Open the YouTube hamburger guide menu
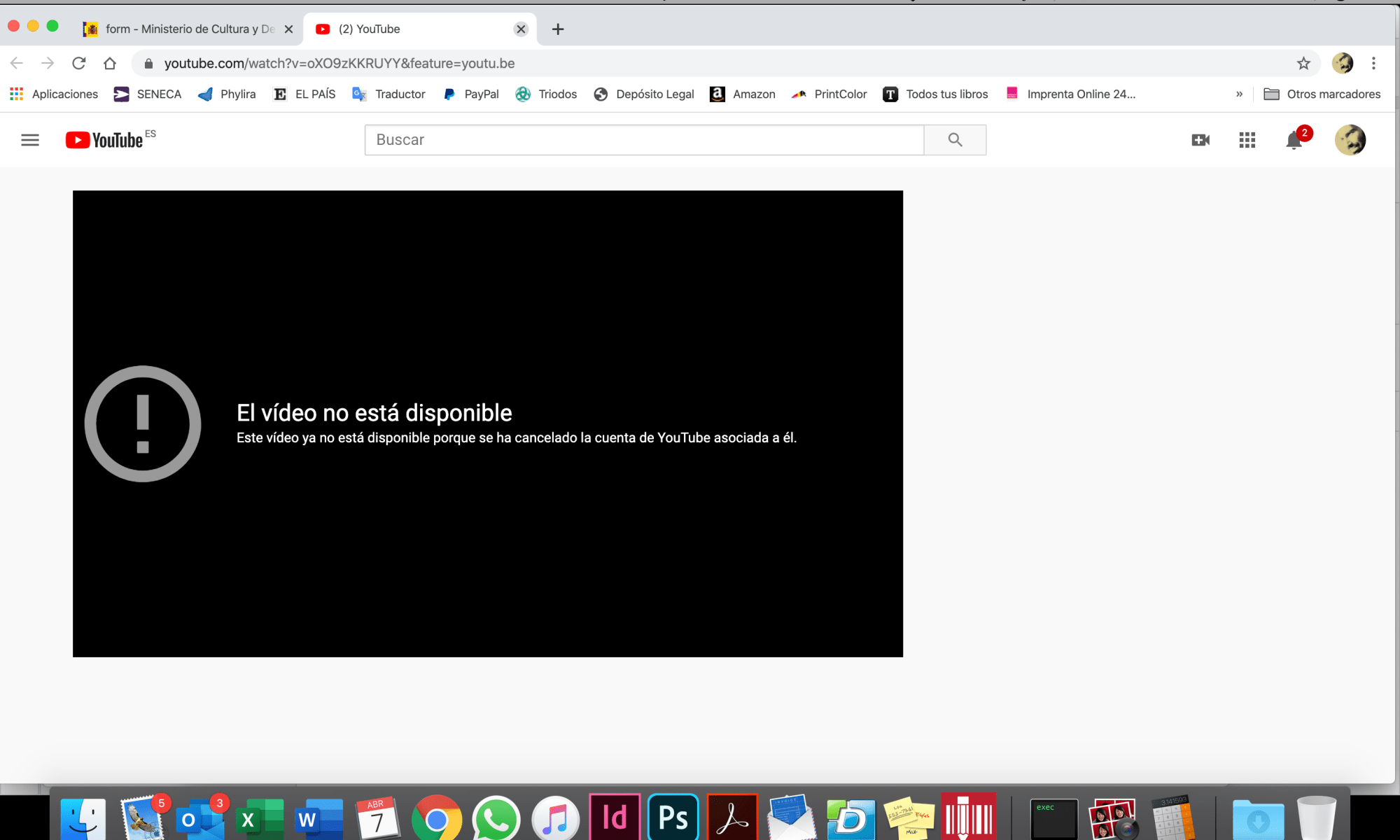 pyautogui.click(x=30, y=140)
